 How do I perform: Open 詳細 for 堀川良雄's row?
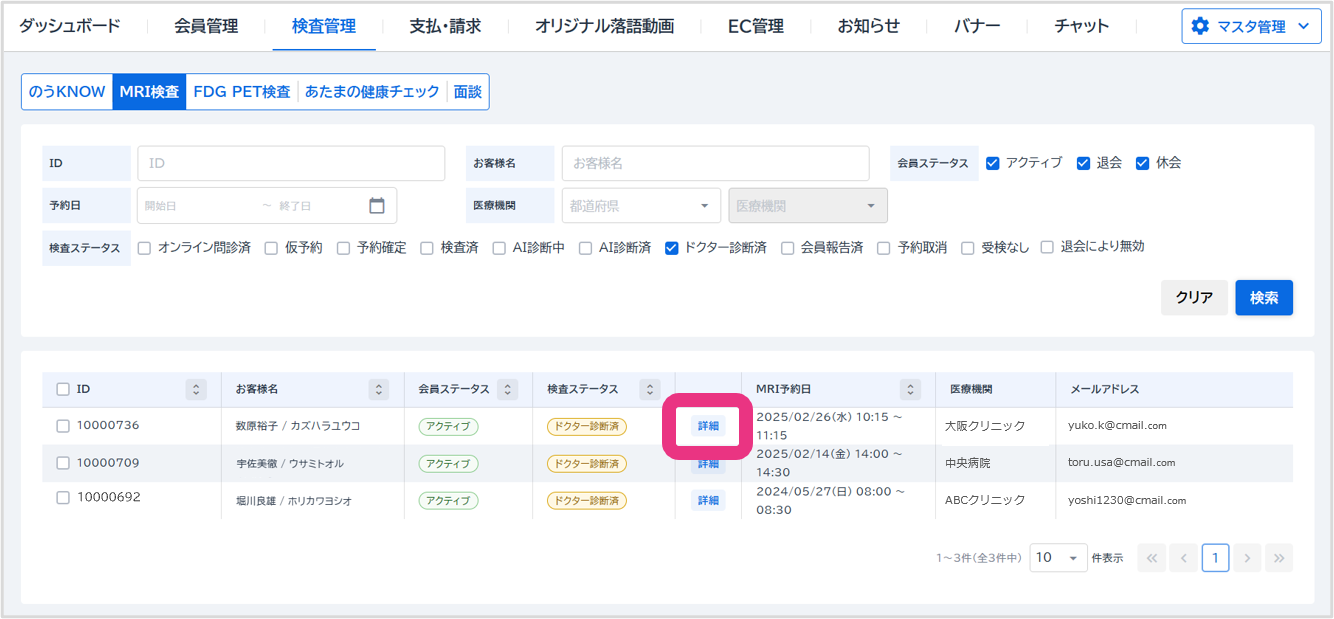[708, 501]
